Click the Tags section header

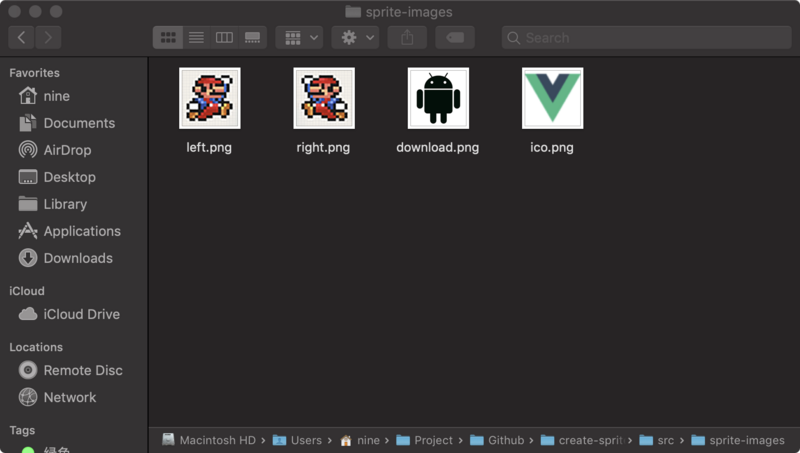[22, 431]
